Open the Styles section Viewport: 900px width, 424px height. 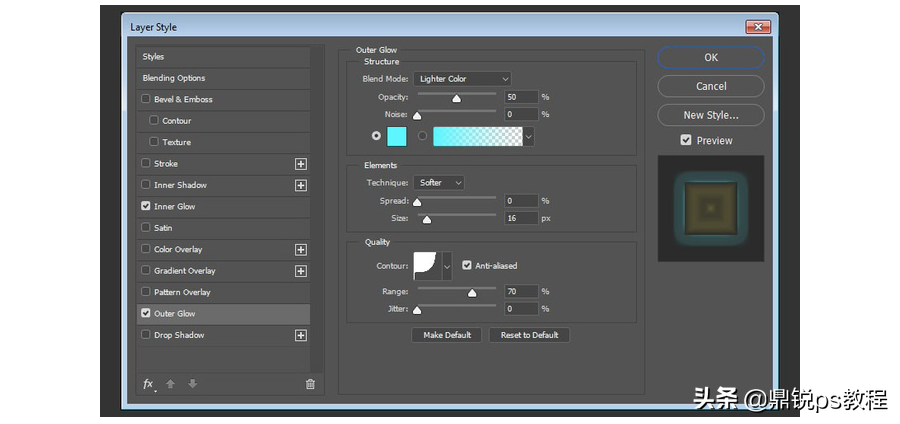point(223,57)
